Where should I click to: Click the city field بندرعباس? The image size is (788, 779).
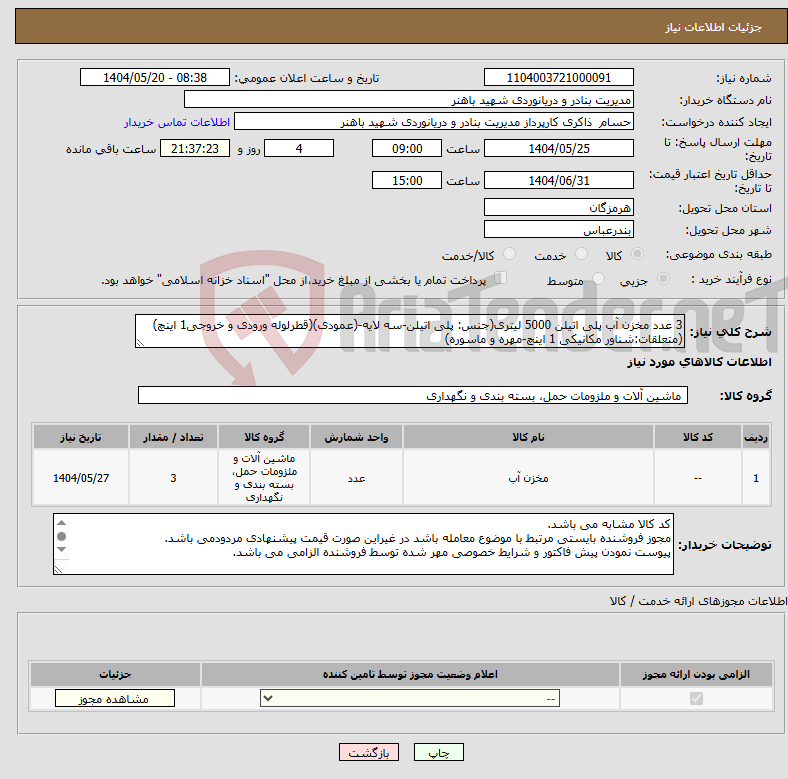click(x=558, y=229)
